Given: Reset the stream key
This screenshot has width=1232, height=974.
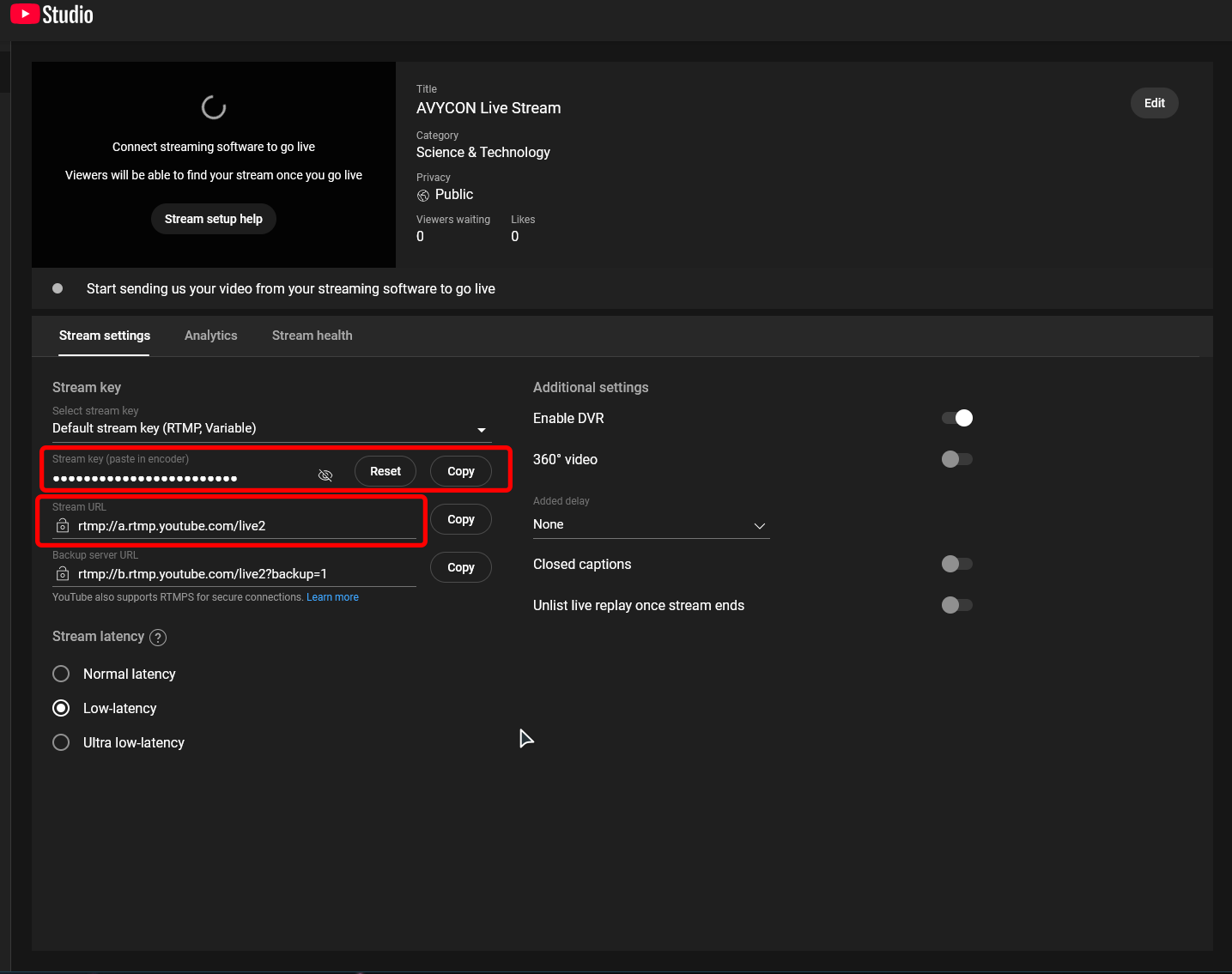Looking at the screenshot, I should point(385,471).
